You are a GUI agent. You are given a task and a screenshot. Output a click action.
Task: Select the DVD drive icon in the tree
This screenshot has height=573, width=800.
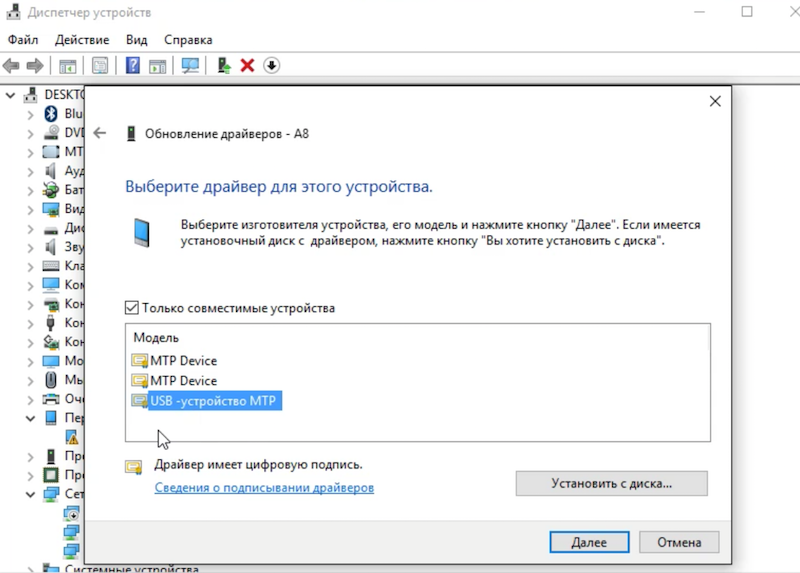pos(51,133)
